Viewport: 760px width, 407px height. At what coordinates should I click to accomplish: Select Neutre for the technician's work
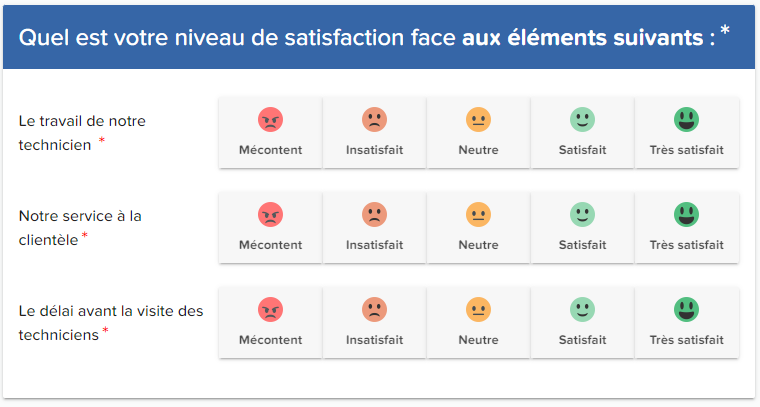(478, 133)
